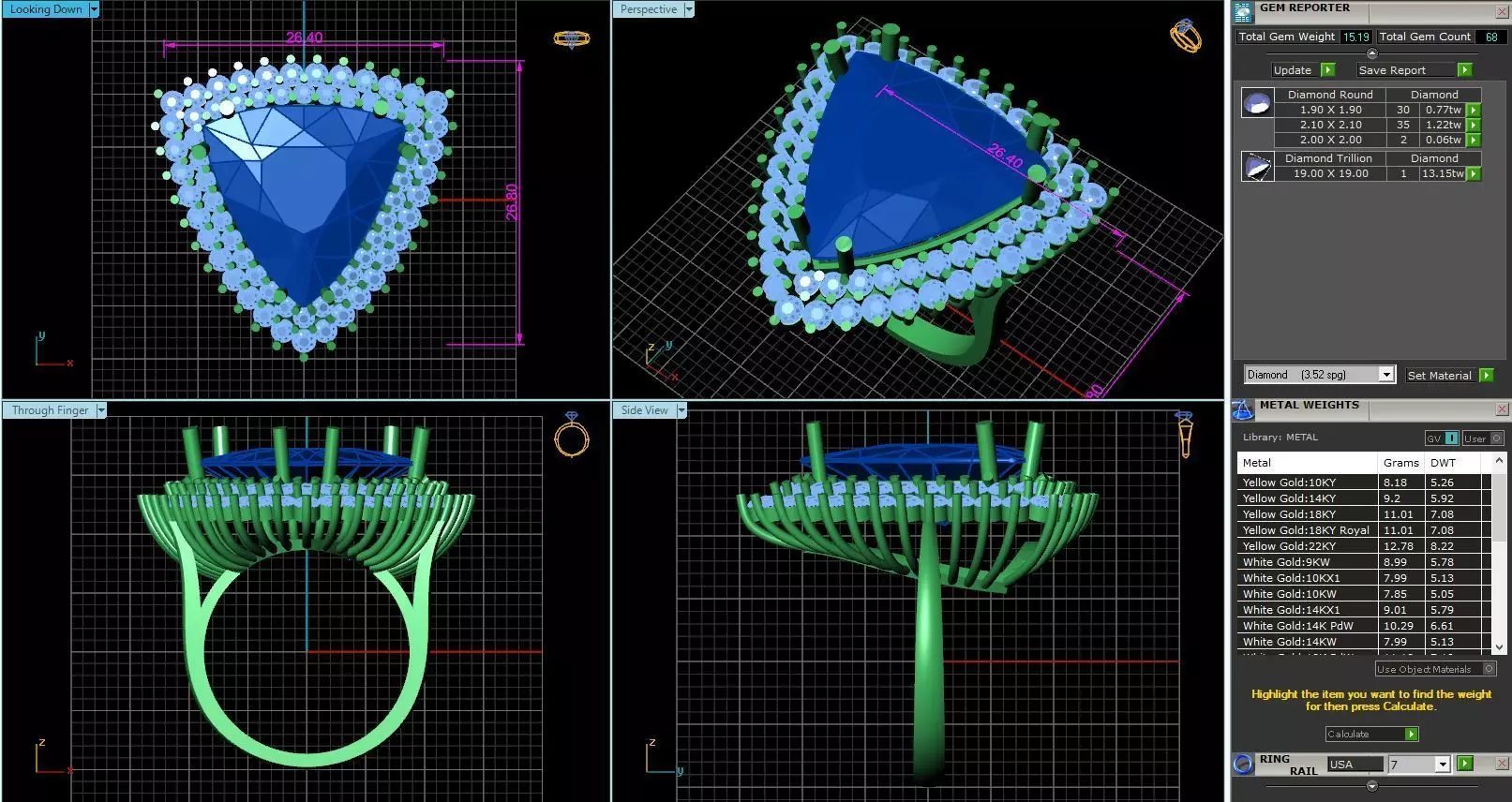The image size is (1512, 802).
Task: Click the 1.90 X 1.90 diamond size cell
Action: (x=1330, y=110)
